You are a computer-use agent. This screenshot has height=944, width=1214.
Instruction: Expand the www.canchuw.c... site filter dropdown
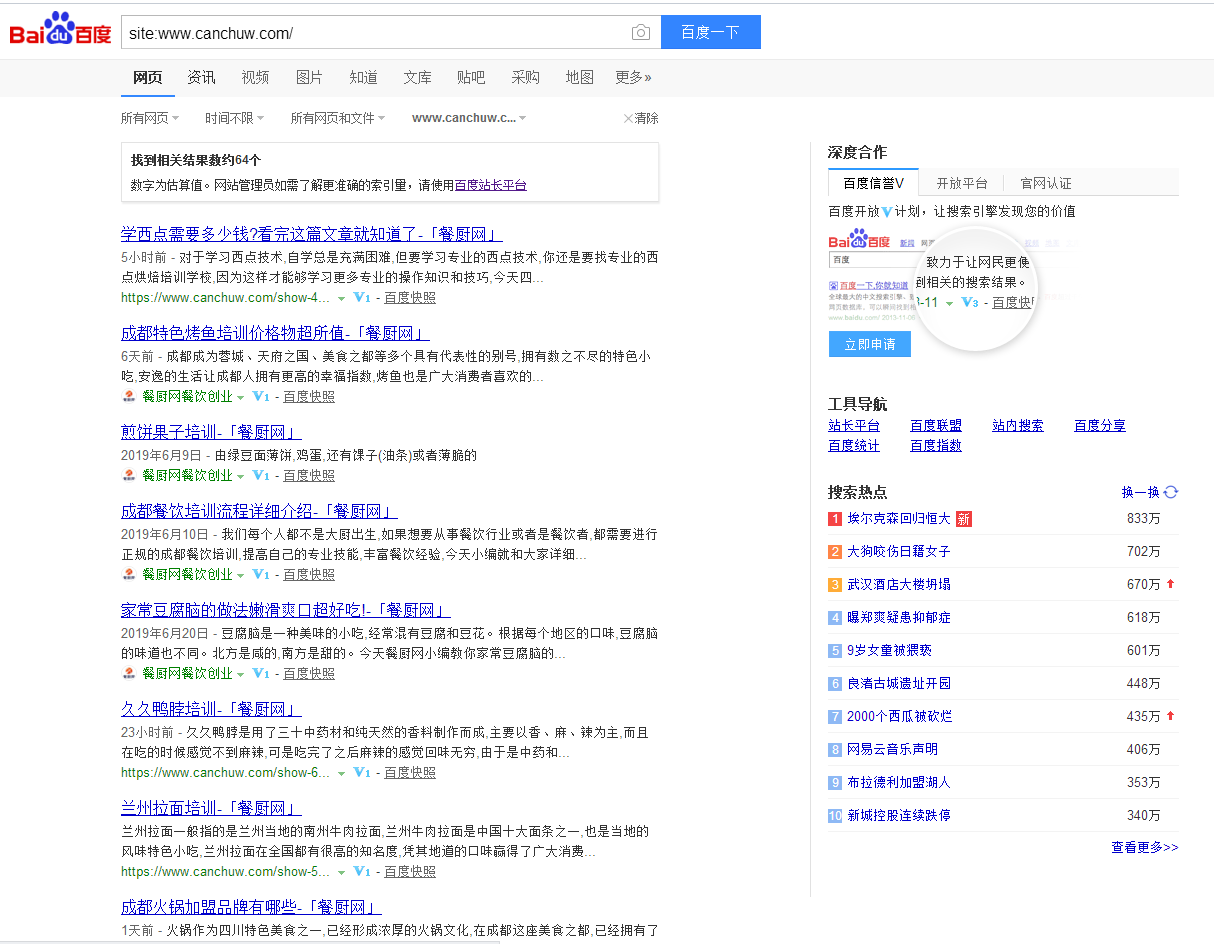[x=469, y=118]
